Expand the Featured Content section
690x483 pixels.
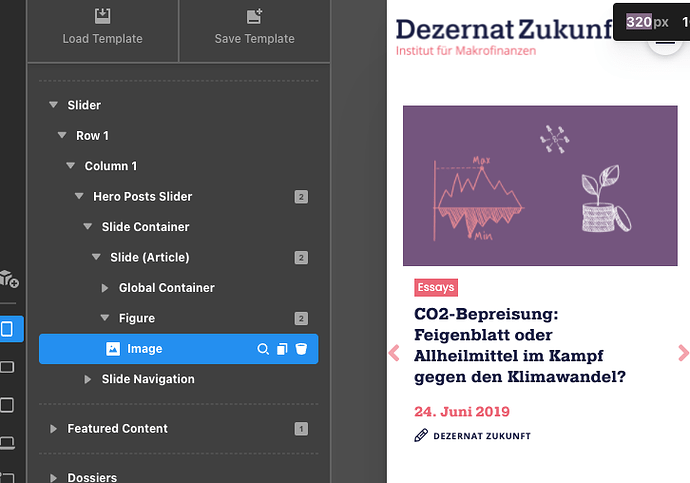pos(53,428)
